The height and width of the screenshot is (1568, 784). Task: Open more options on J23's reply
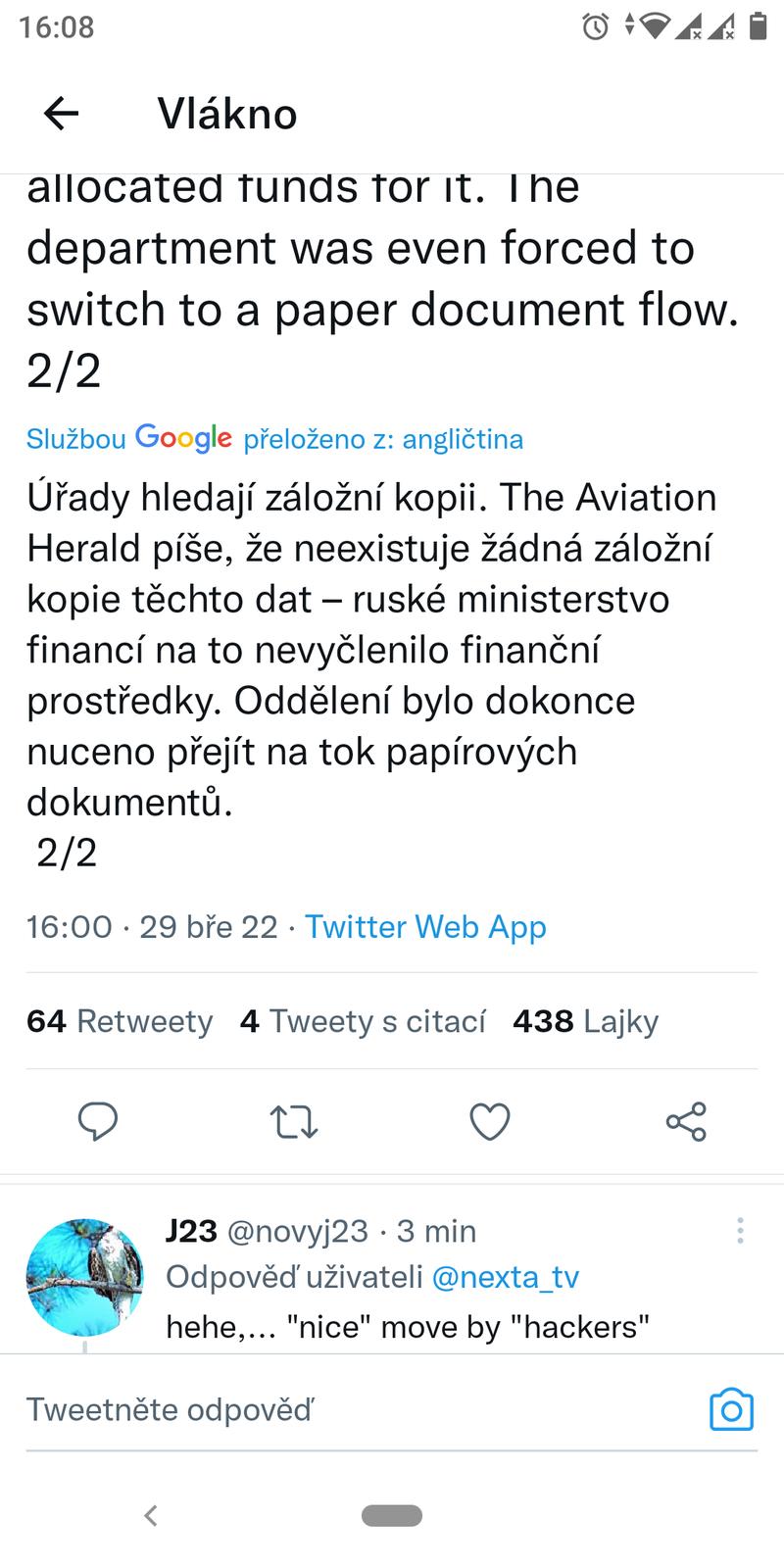coord(740,1231)
